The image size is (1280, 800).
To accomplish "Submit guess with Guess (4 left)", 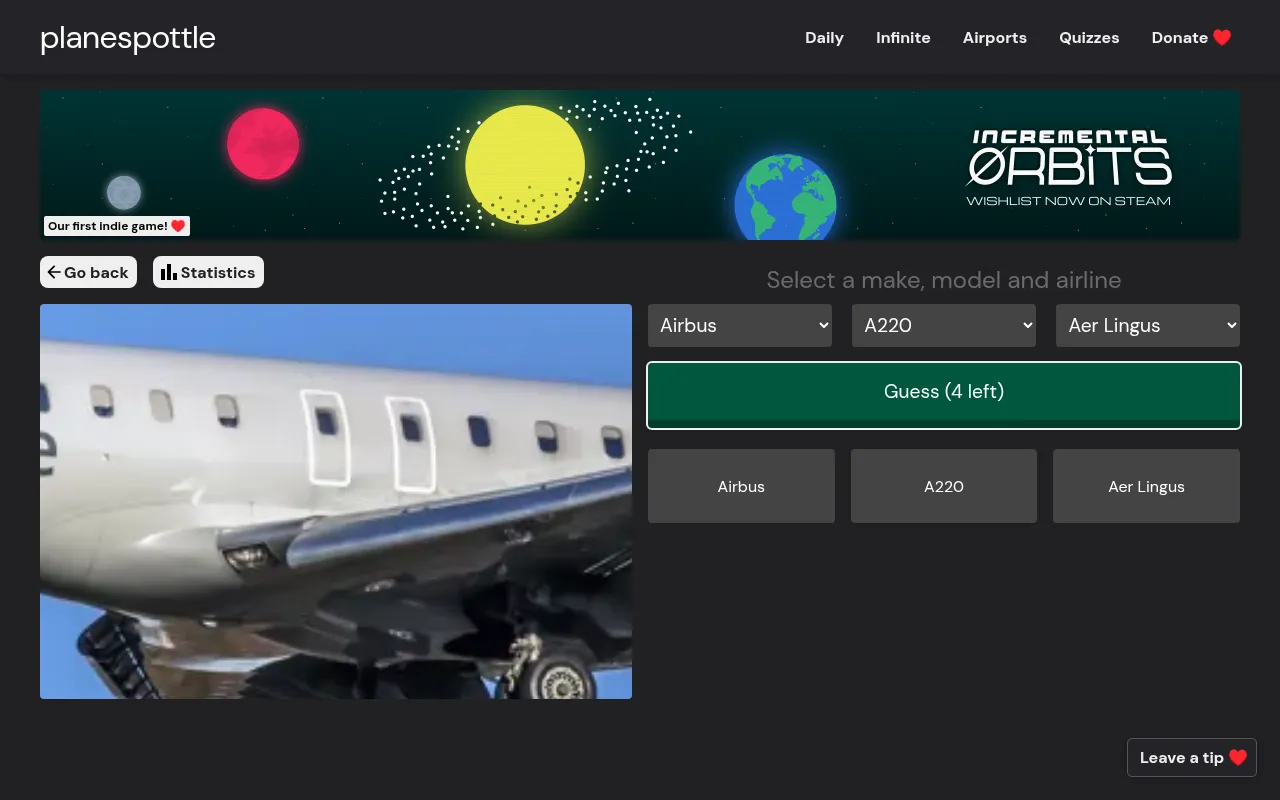I will 944,395.
